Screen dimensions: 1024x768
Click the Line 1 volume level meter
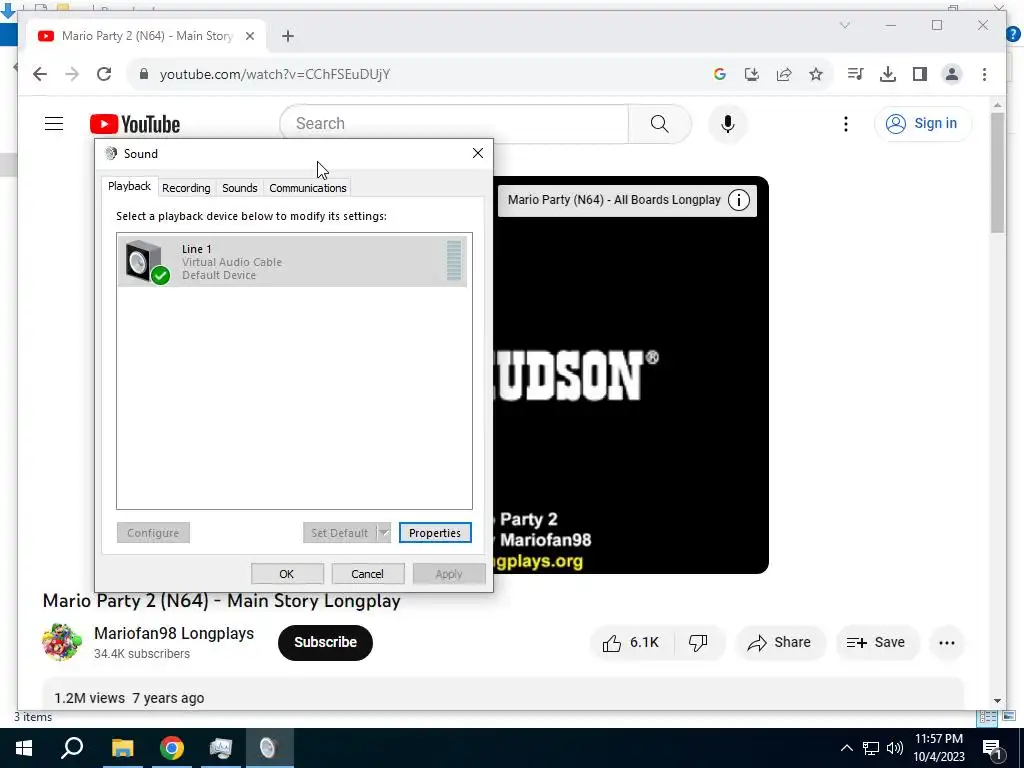454,261
